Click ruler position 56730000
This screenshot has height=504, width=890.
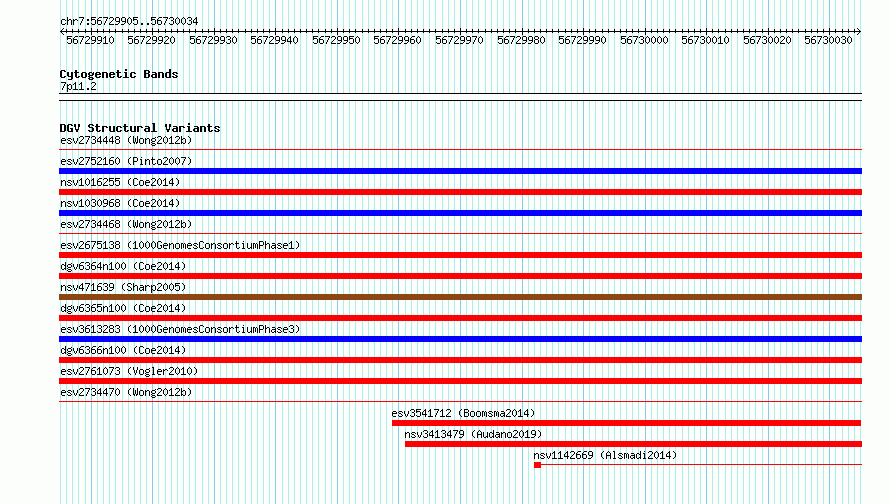coord(644,40)
